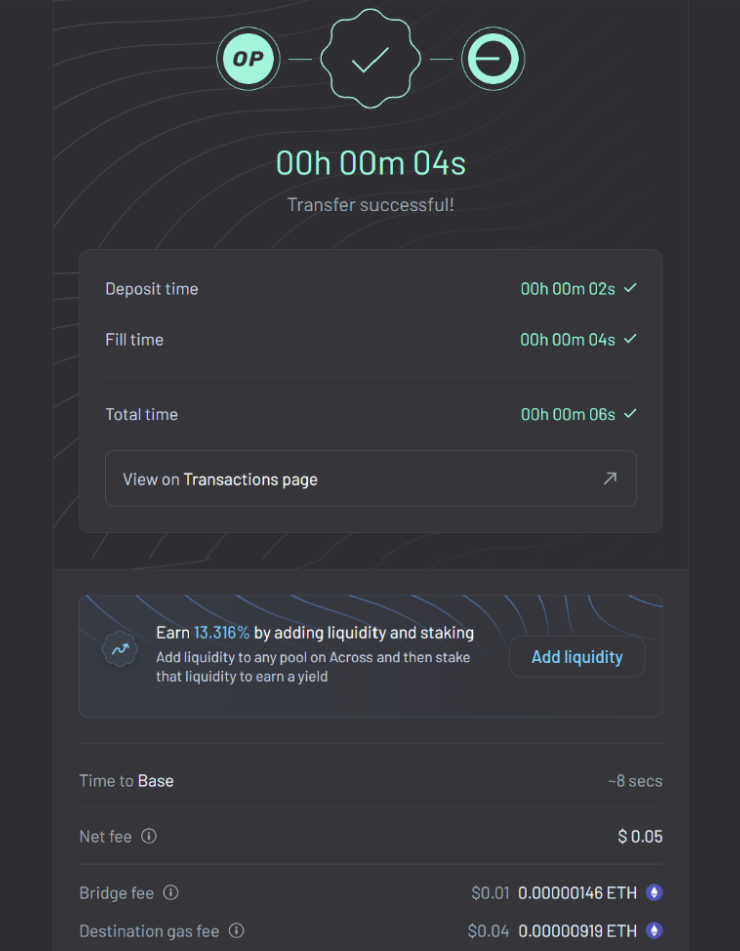The height and width of the screenshot is (951, 740).
Task: Click the Add liquidity button
Action: click(x=577, y=657)
